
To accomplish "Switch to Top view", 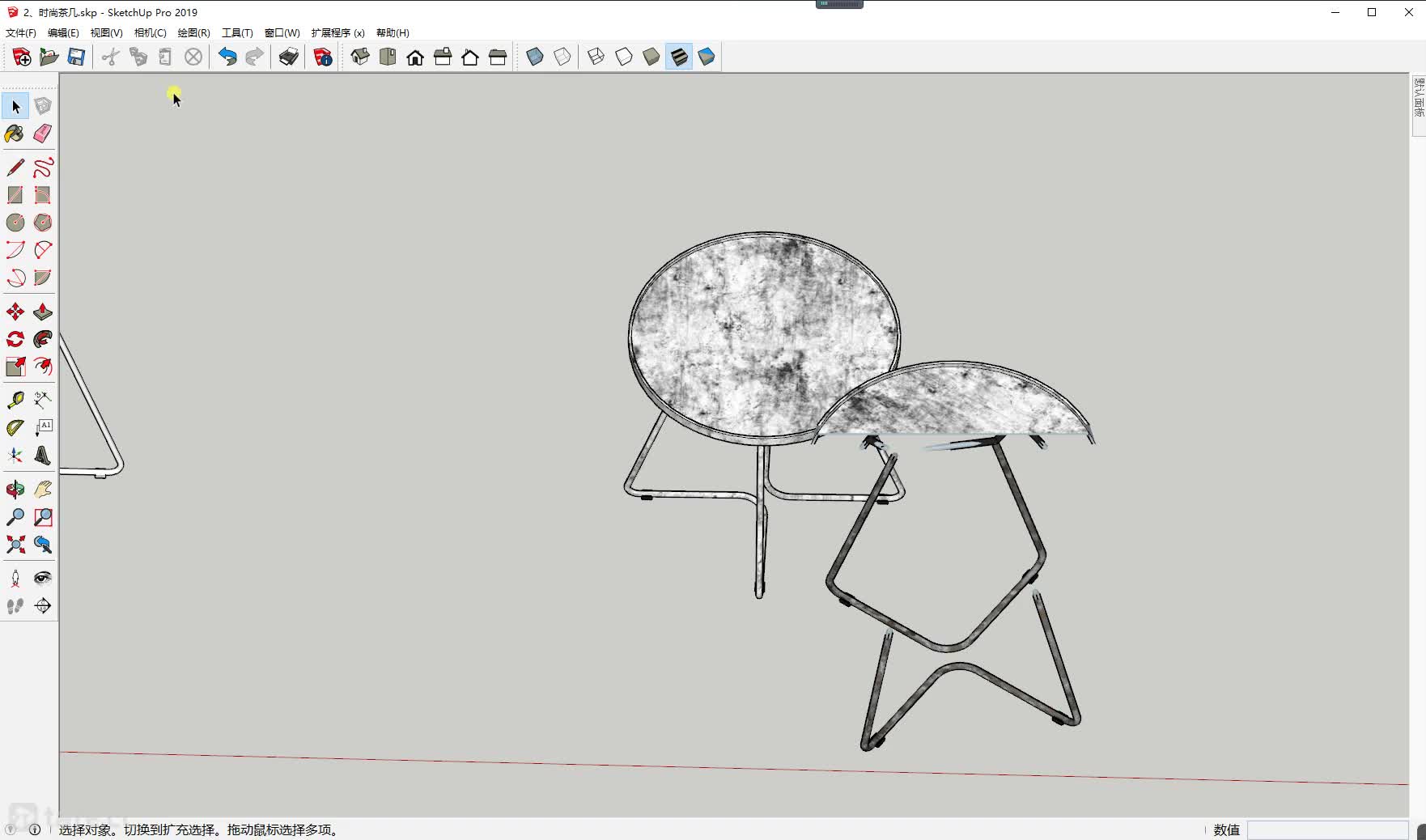I will click(x=388, y=57).
